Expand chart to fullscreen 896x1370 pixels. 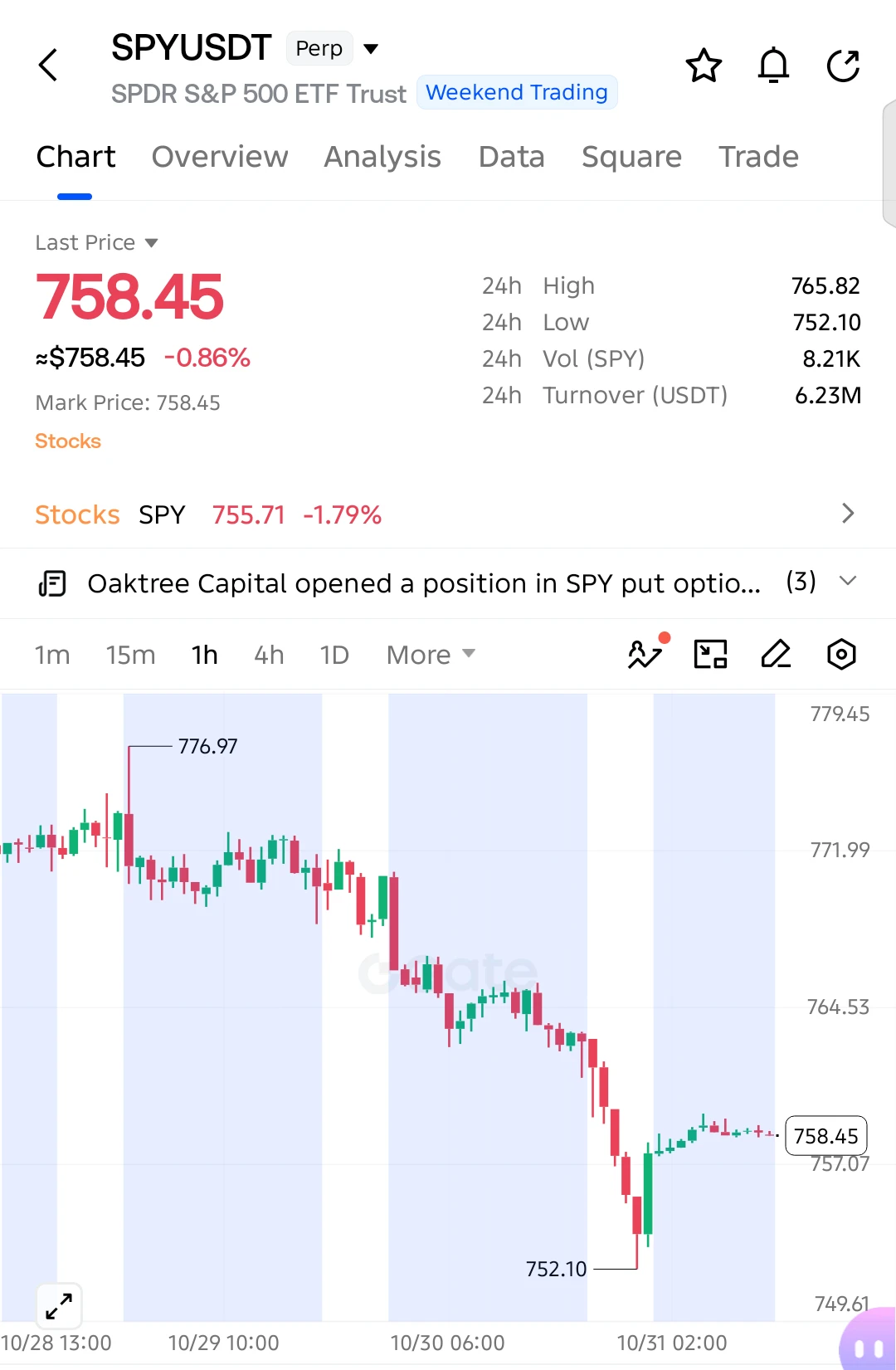click(59, 1306)
